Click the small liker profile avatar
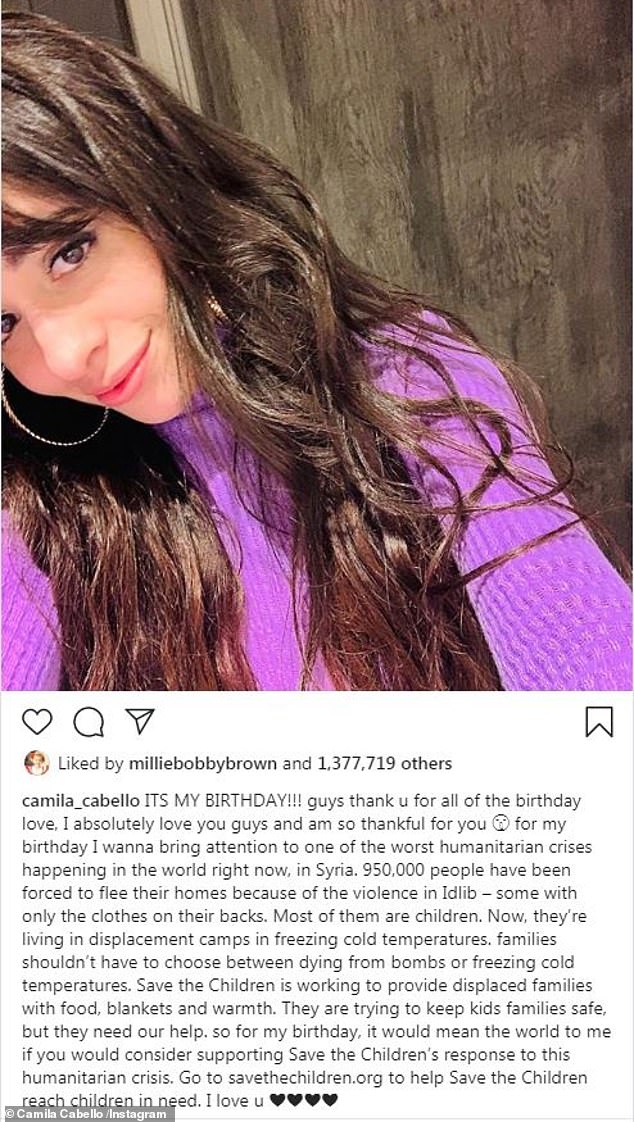 35,763
